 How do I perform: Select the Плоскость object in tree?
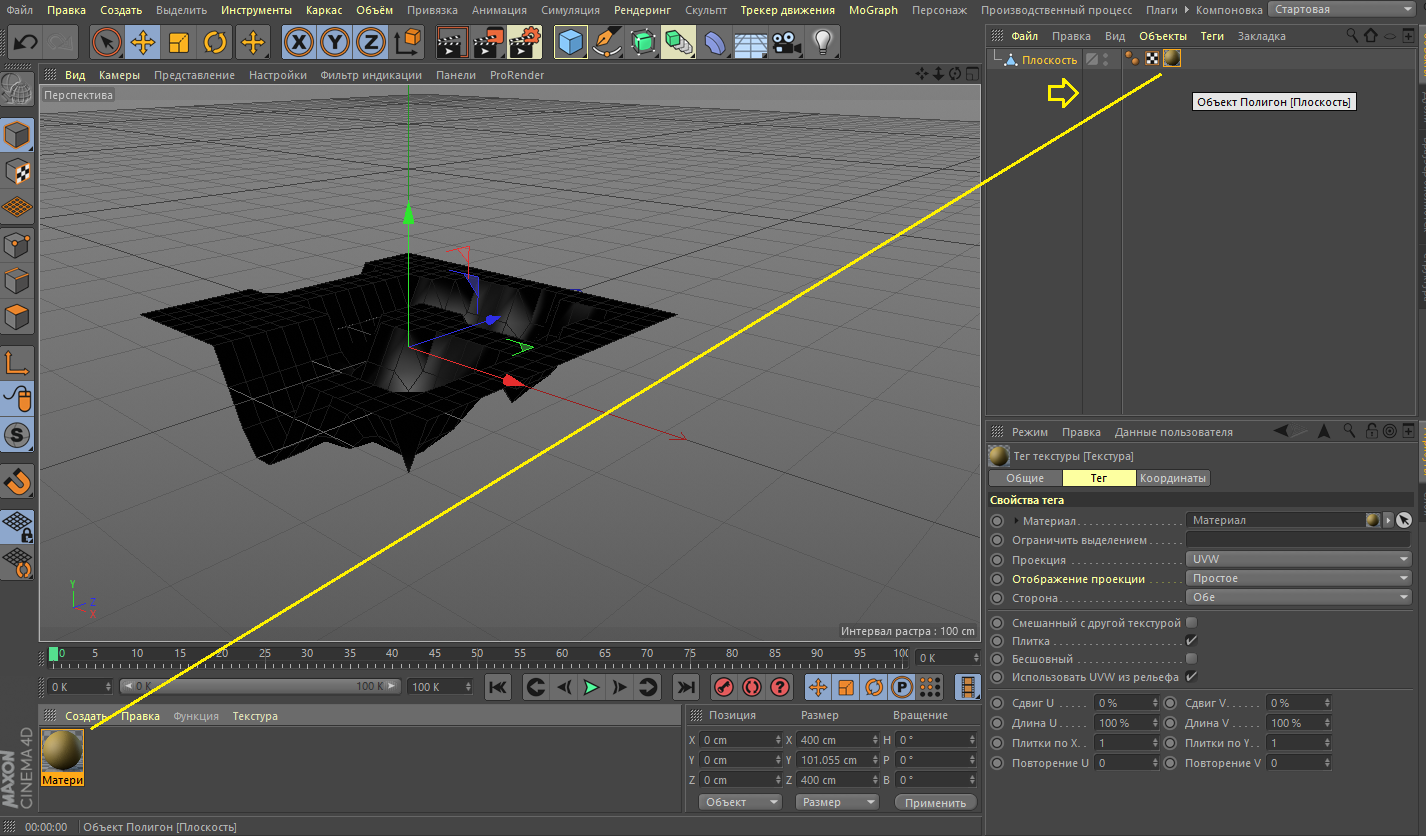[1049, 60]
